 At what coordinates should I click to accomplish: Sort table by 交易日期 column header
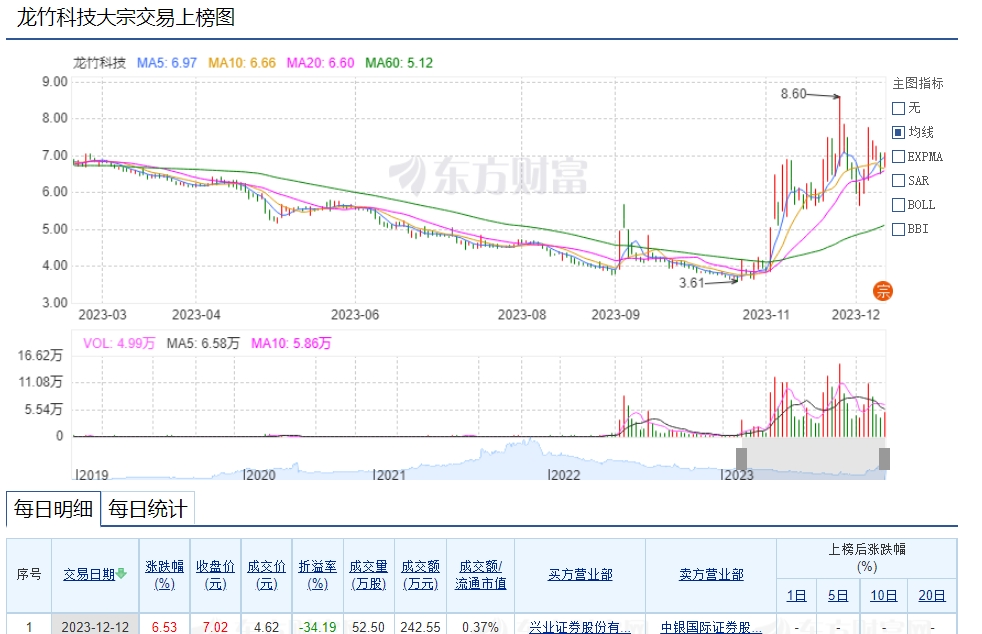[x=89, y=574]
